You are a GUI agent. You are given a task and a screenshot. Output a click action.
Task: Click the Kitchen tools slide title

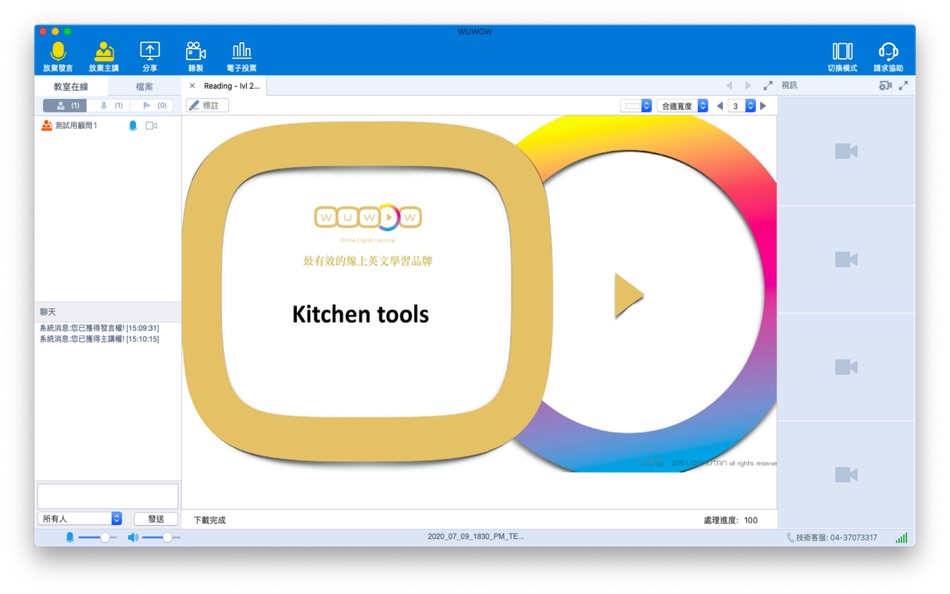pyautogui.click(x=360, y=315)
